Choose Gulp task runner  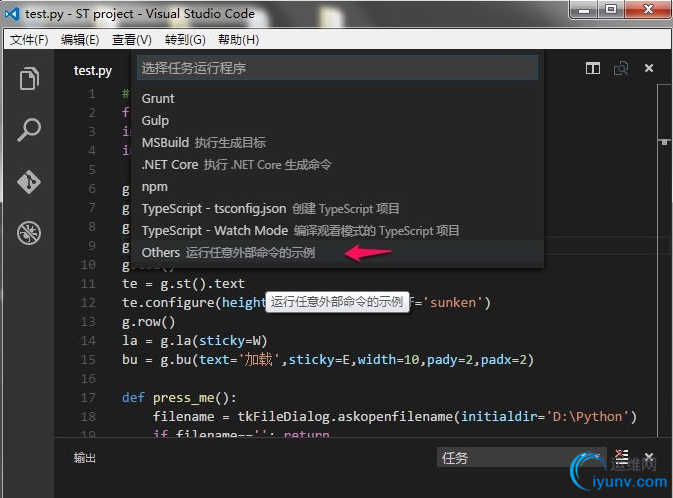coord(337,121)
